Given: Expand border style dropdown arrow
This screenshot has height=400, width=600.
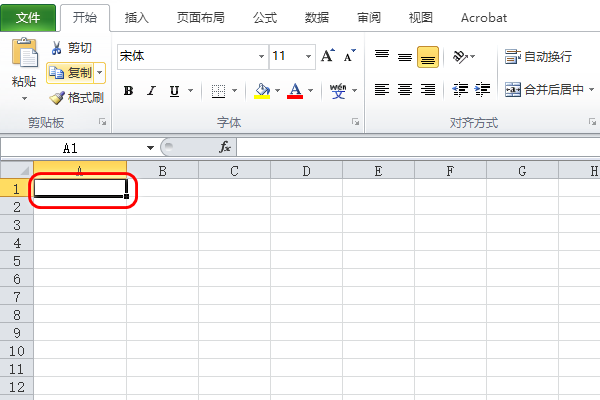Looking at the screenshot, I should 235,91.
